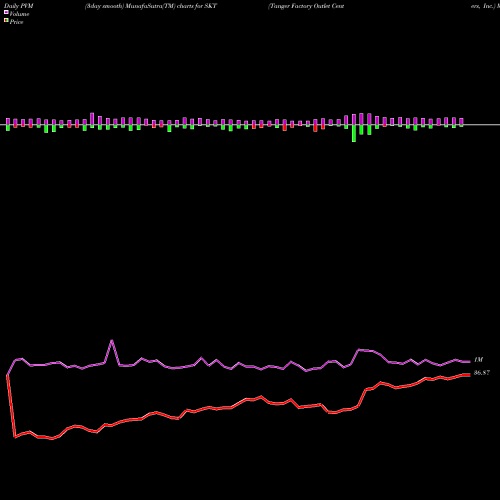Click the '86.87' price value label
Image resolution: width=500 pixels, height=500 pixels.
(482, 373)
